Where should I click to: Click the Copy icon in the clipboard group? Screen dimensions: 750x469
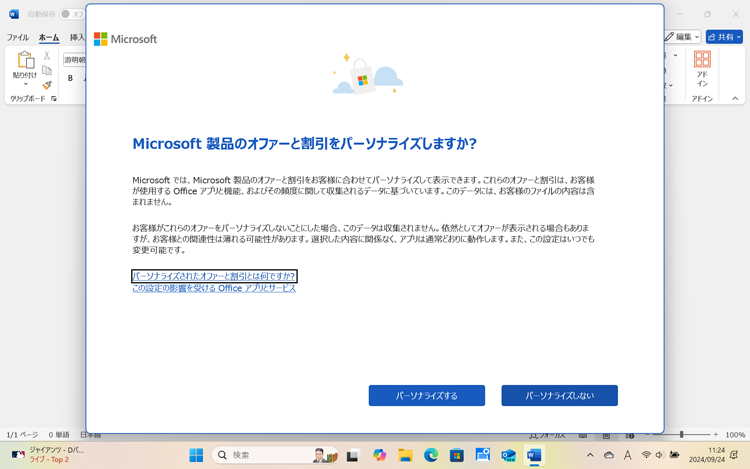coord(47,71)
